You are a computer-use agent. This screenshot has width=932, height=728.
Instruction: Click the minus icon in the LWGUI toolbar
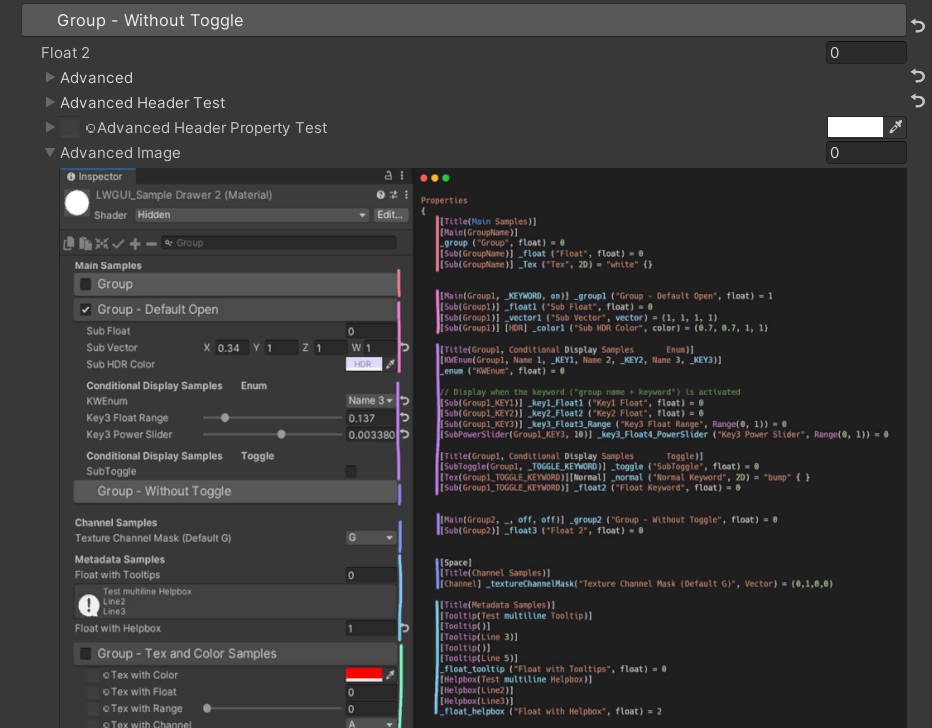coord(151,243)
